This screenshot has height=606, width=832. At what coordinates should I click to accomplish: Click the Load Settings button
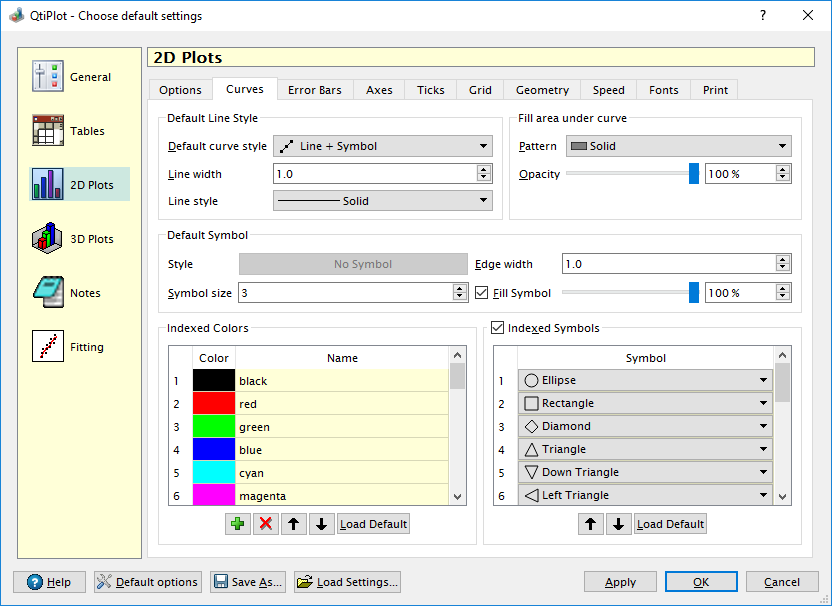(347, 582)
